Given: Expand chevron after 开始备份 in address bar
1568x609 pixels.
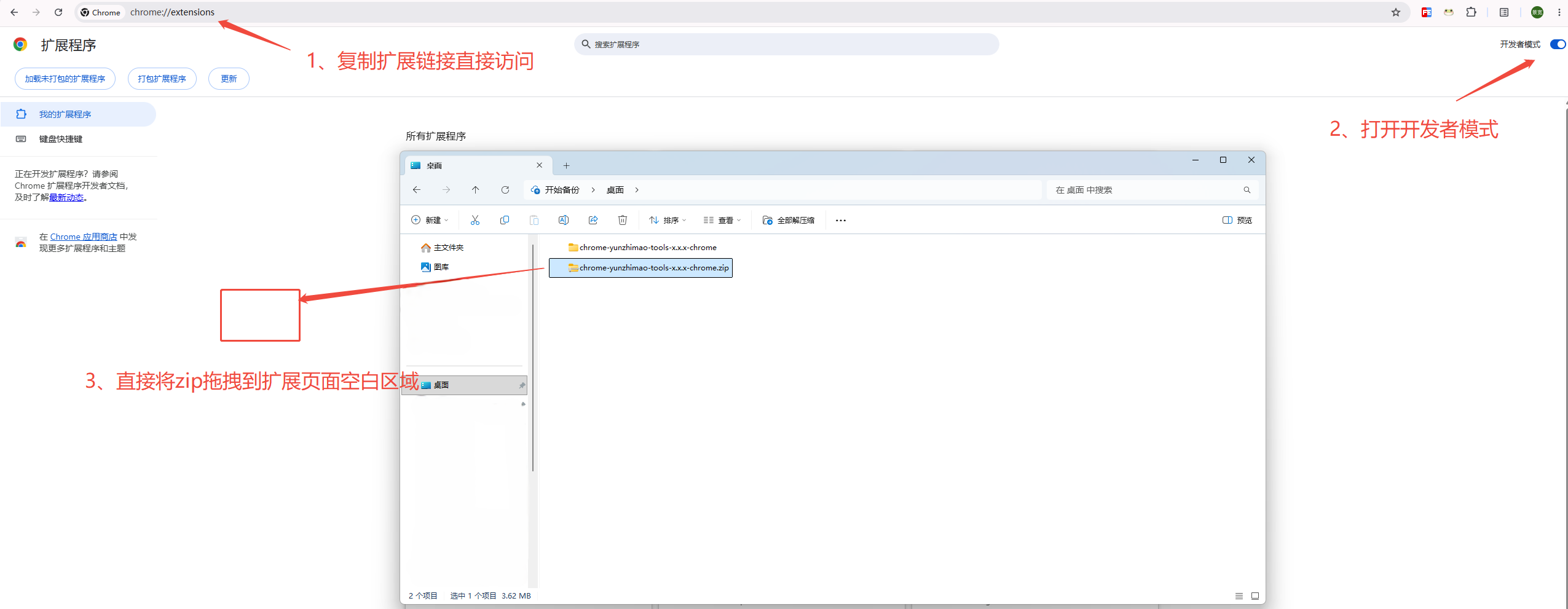Looking at the screenshot, I should [x=593, y=190].
